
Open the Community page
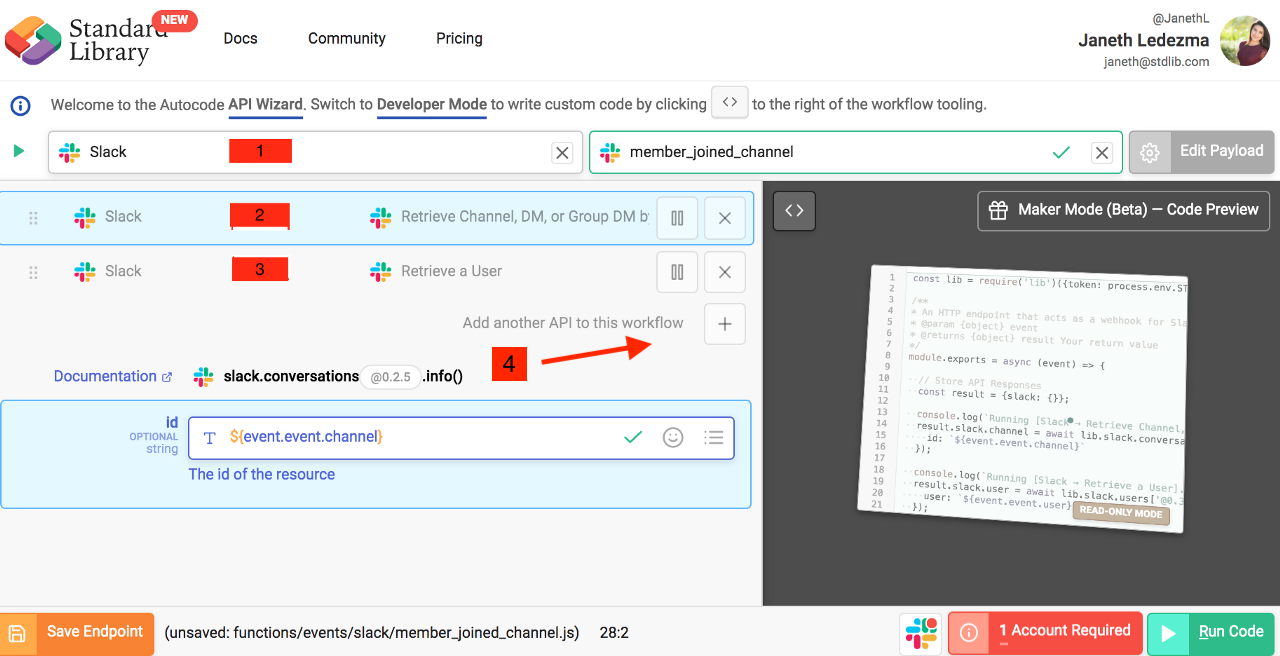(x=347, y=38)
